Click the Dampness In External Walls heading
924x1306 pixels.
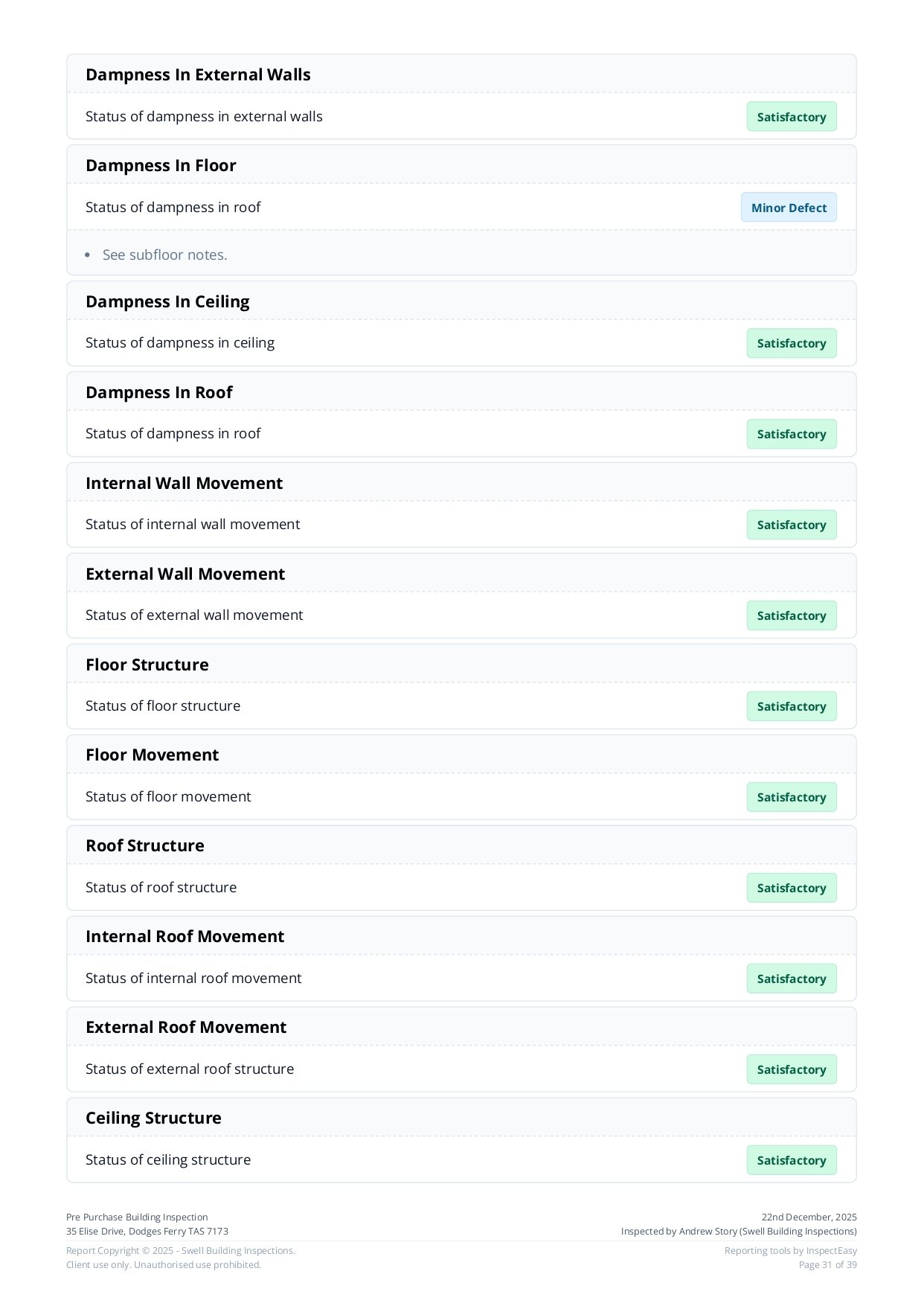pos(198,74)
